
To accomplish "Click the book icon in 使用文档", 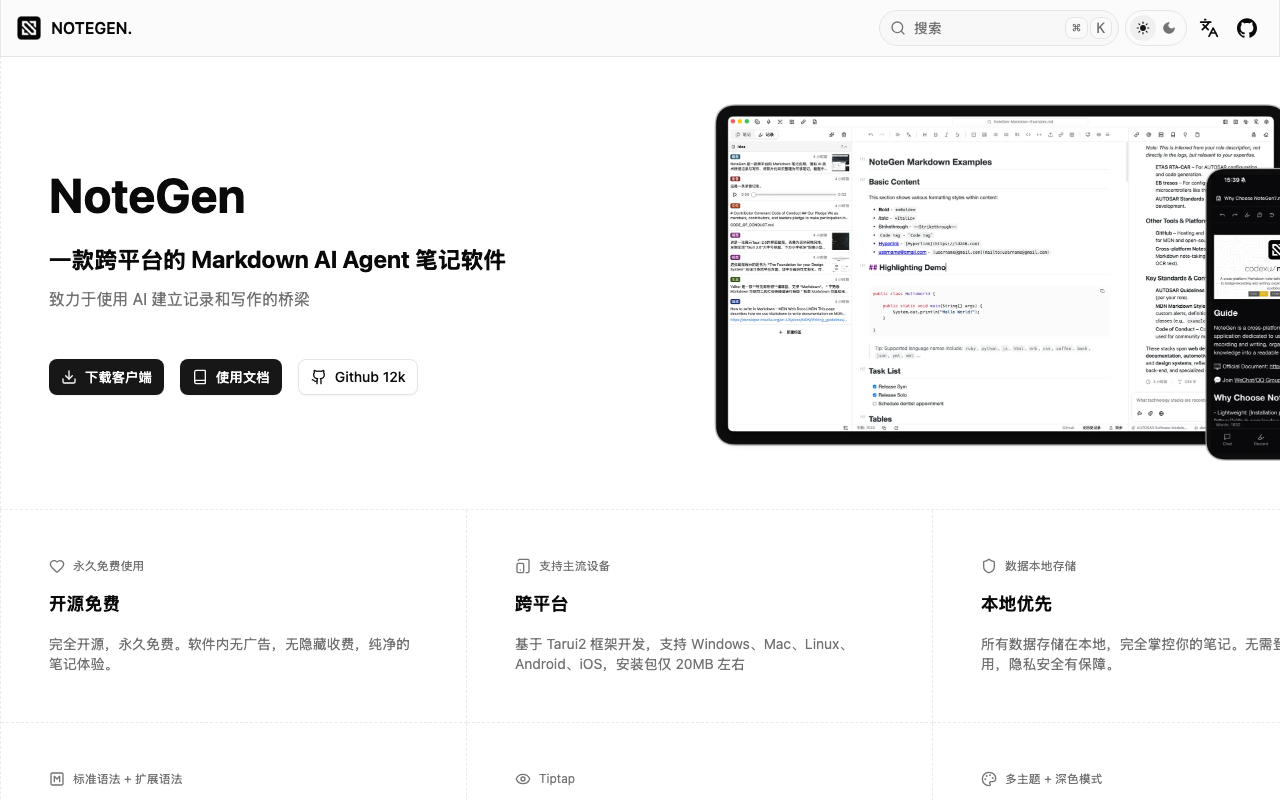I will pos(200,377).
